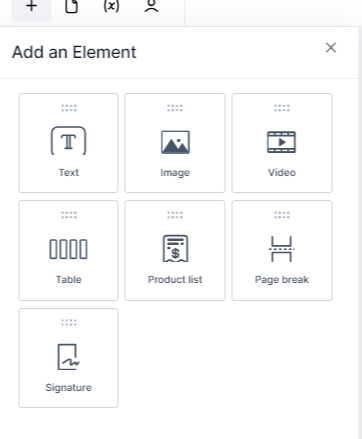Switch to the document page tab
The image size is (362, 439).
coord(71,7)
